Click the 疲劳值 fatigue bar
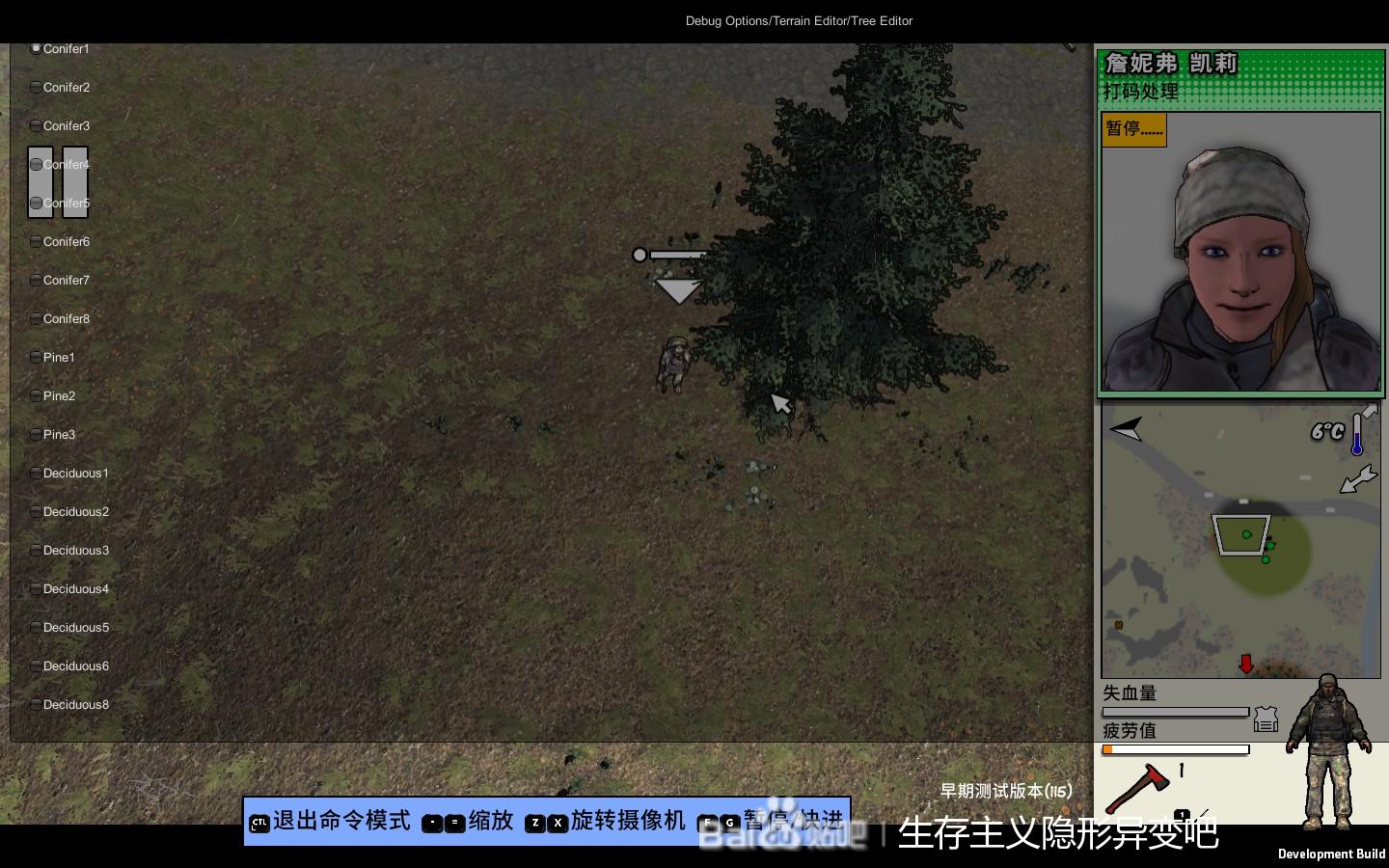The image size is (1389, 868). 1176,749
